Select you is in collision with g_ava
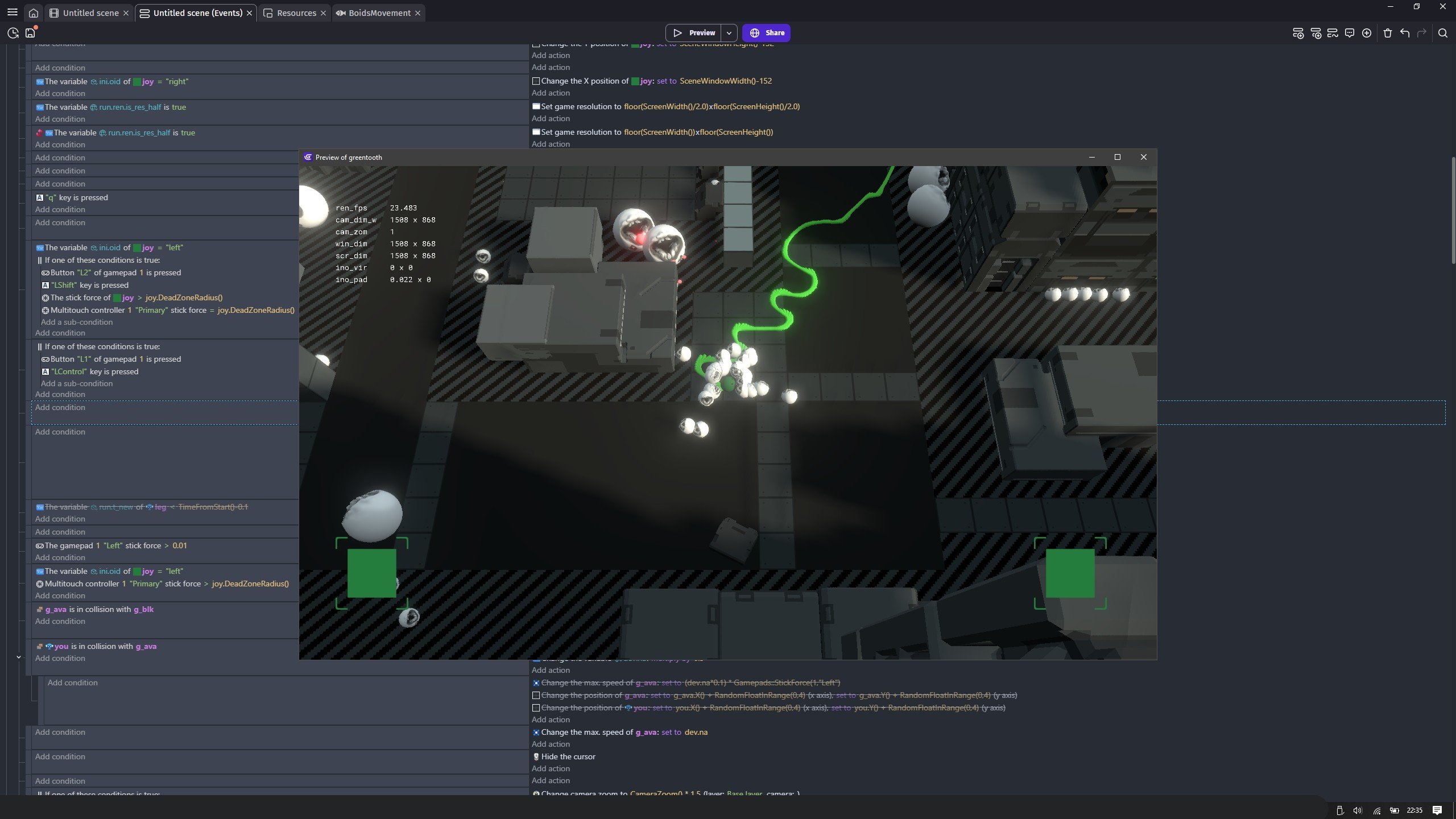Screen dimensions: 1456x819 (96, 647)
